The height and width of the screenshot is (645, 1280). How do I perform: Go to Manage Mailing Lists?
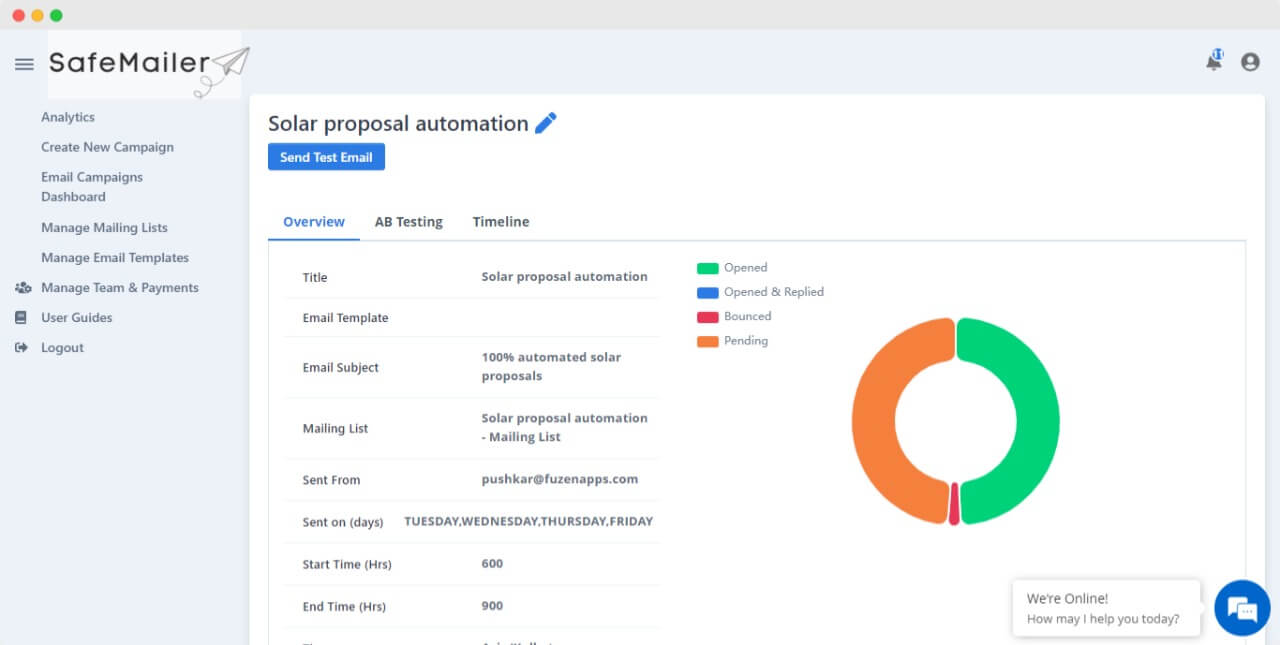[104, 228]
